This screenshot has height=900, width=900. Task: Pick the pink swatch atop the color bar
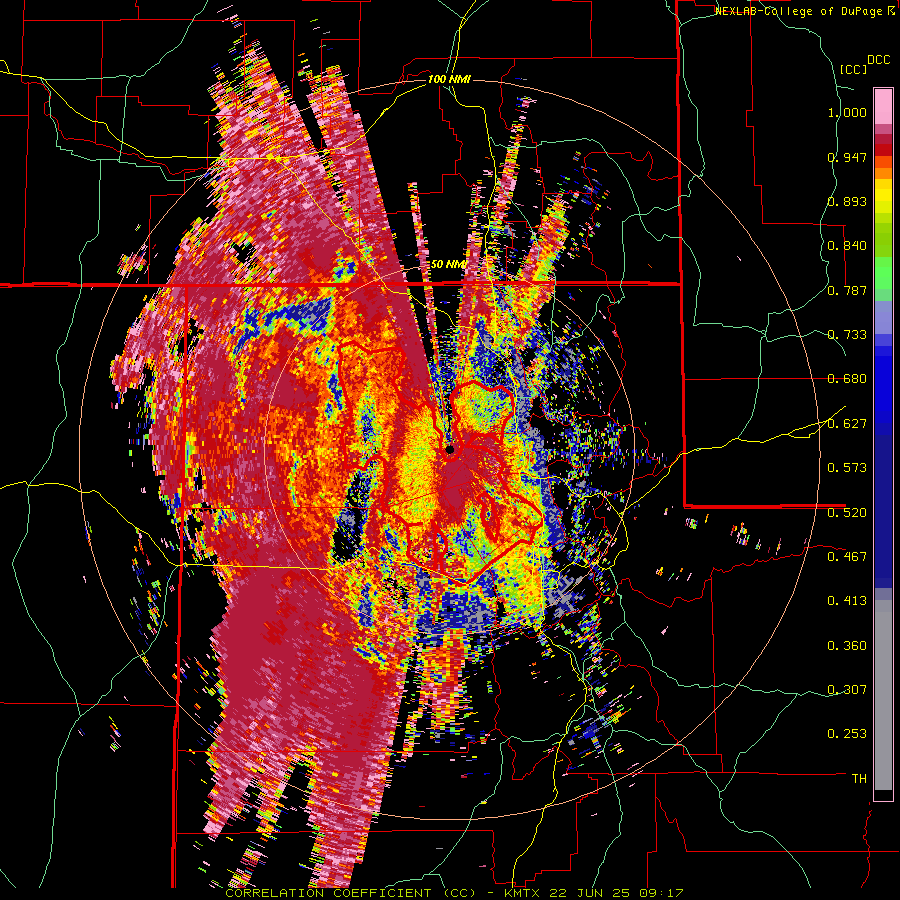tap(883, 106)
